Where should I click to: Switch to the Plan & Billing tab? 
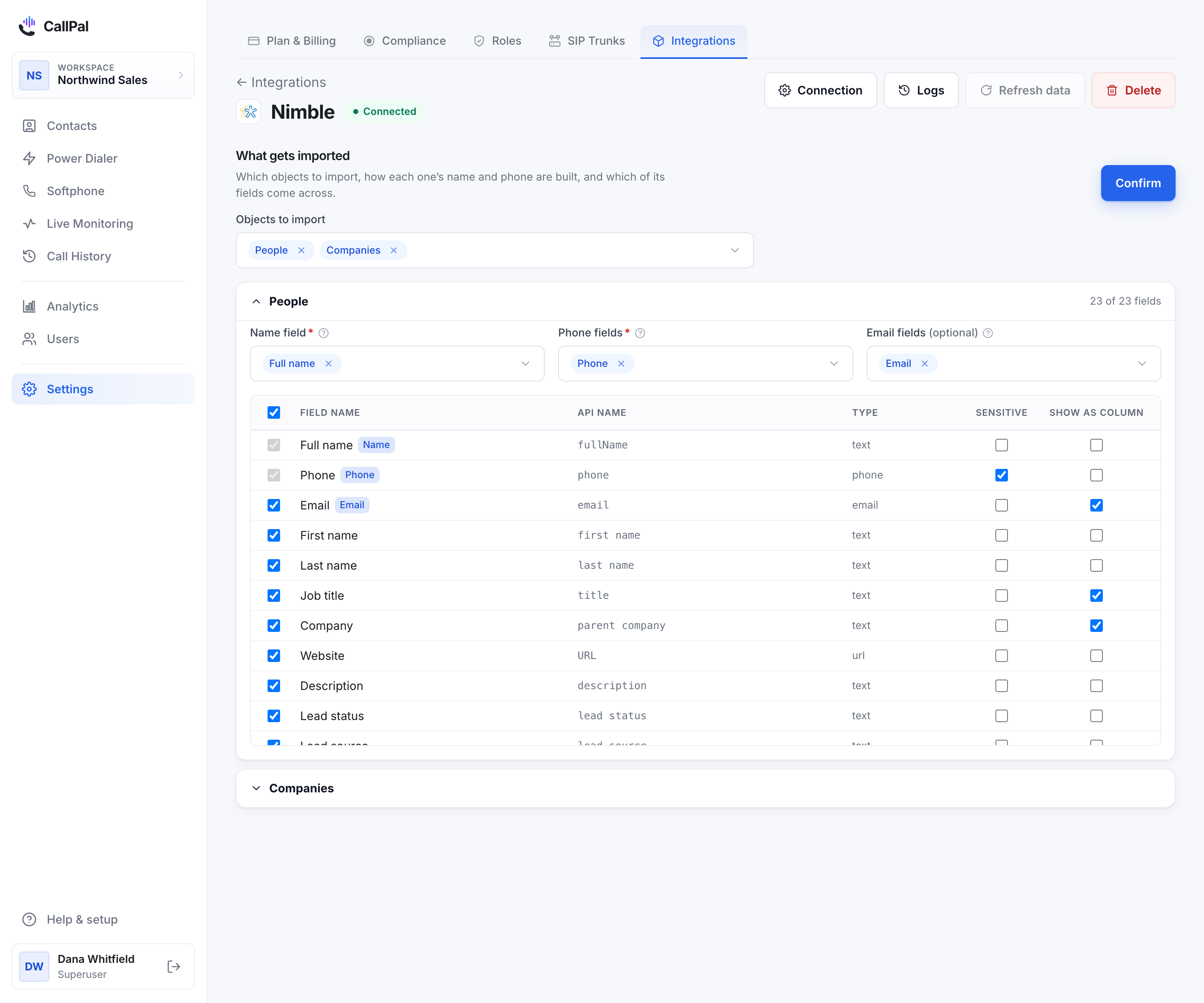292,41
